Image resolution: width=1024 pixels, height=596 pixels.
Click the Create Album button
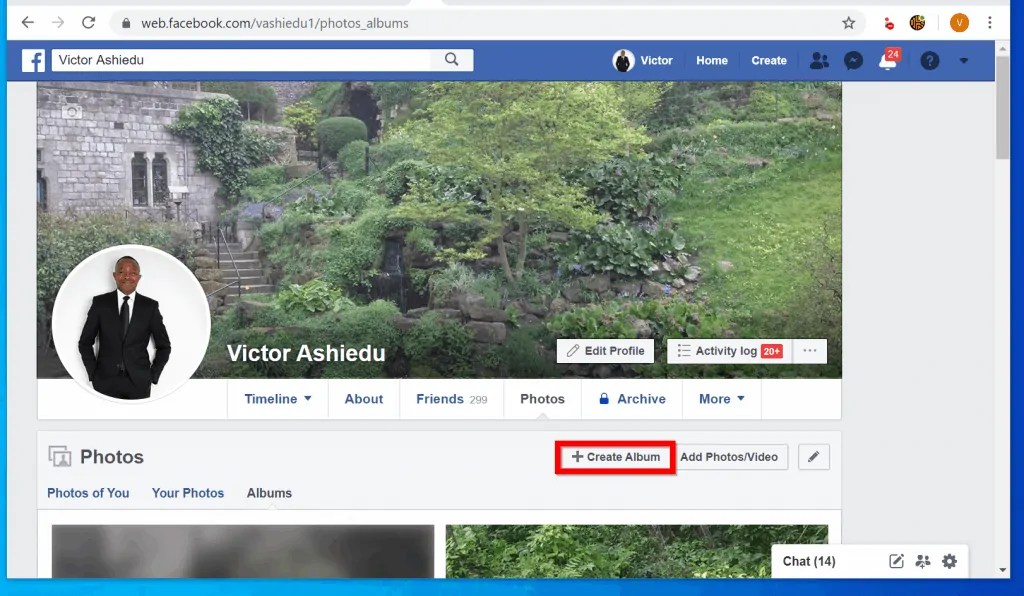click(614, 457)
